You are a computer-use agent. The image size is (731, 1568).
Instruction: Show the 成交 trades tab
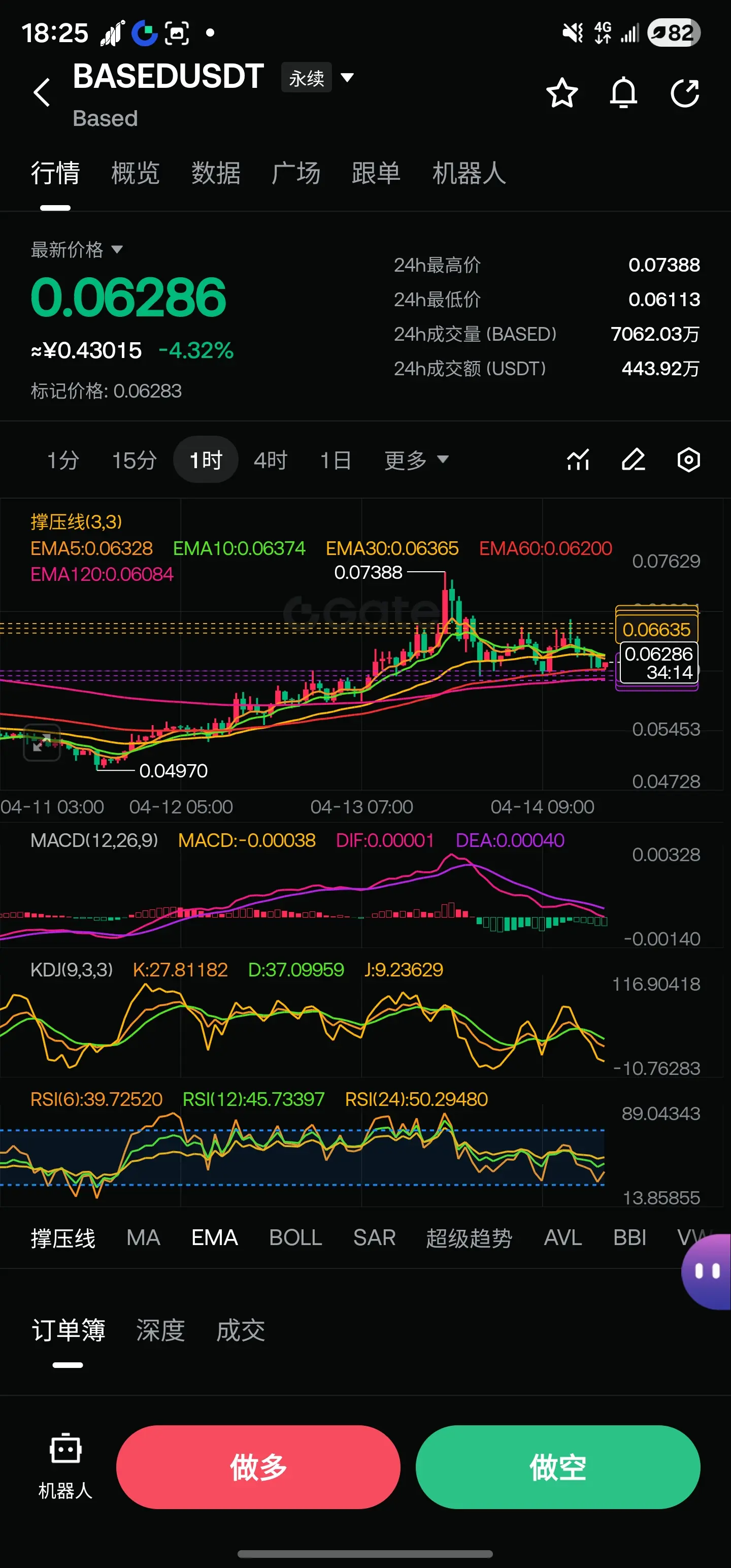point(241,1330)
